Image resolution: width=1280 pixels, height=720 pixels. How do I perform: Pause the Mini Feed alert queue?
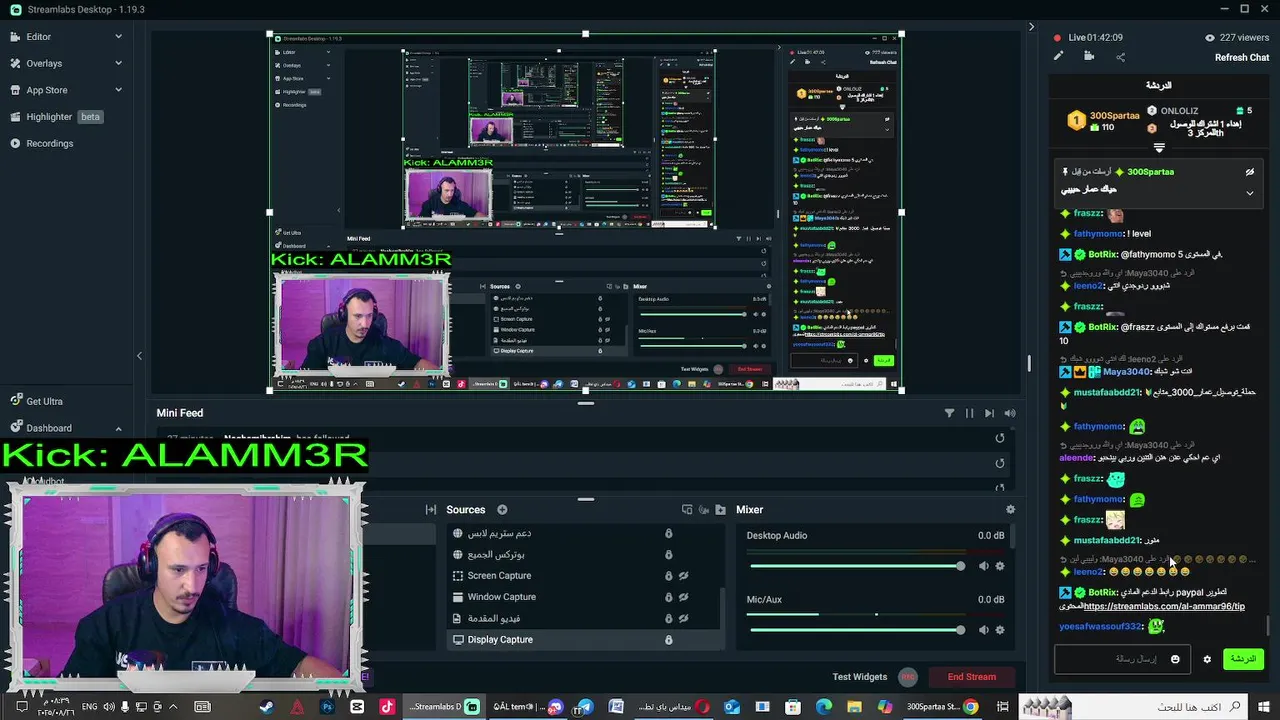pyautogui.click(x=969, y=413)
